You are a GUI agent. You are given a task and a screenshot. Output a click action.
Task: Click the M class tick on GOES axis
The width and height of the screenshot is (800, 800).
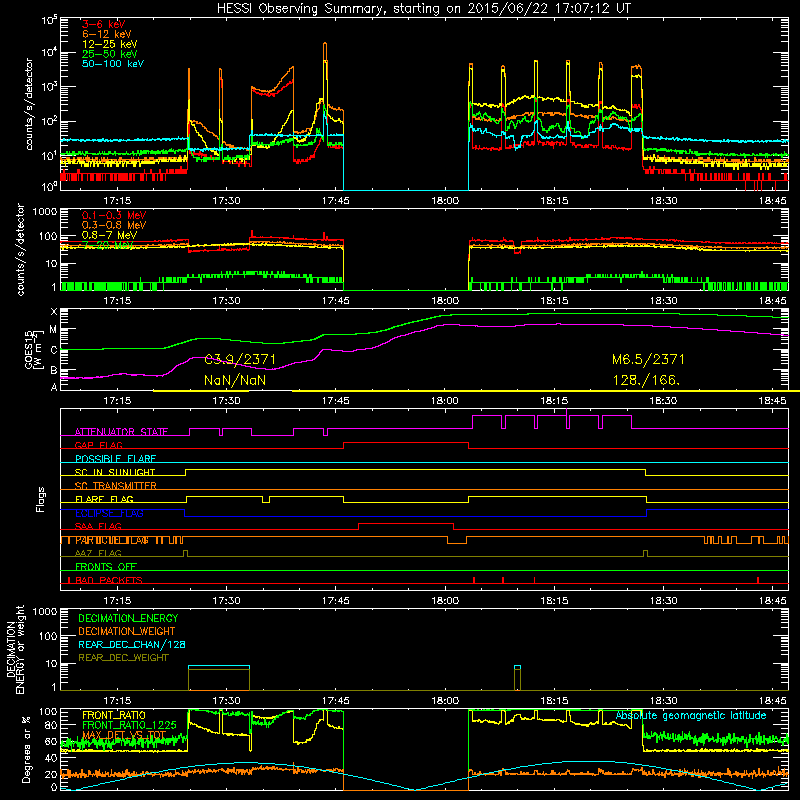click(x=53, y=330)
